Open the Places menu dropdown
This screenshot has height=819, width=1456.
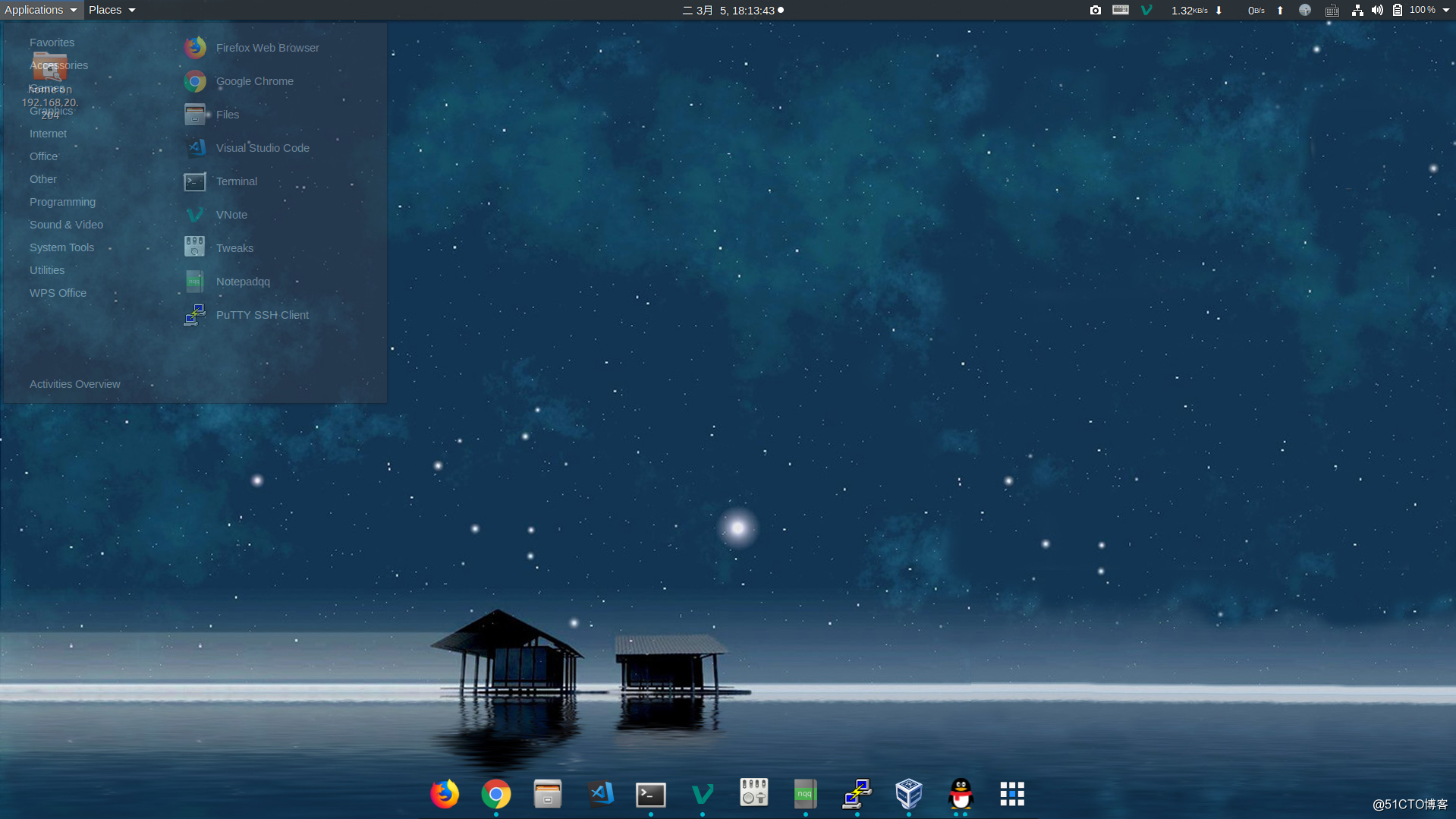point(112,10)
